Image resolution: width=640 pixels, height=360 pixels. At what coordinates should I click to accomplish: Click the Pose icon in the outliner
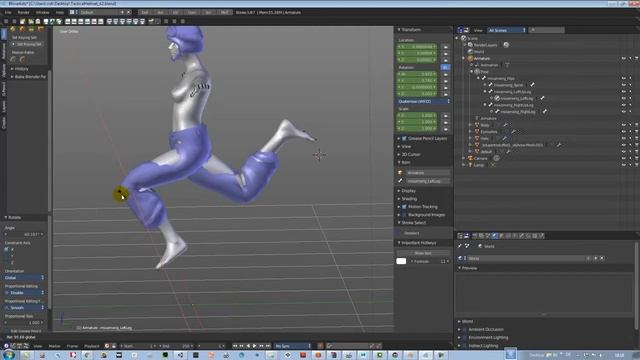tap(477, 71)
